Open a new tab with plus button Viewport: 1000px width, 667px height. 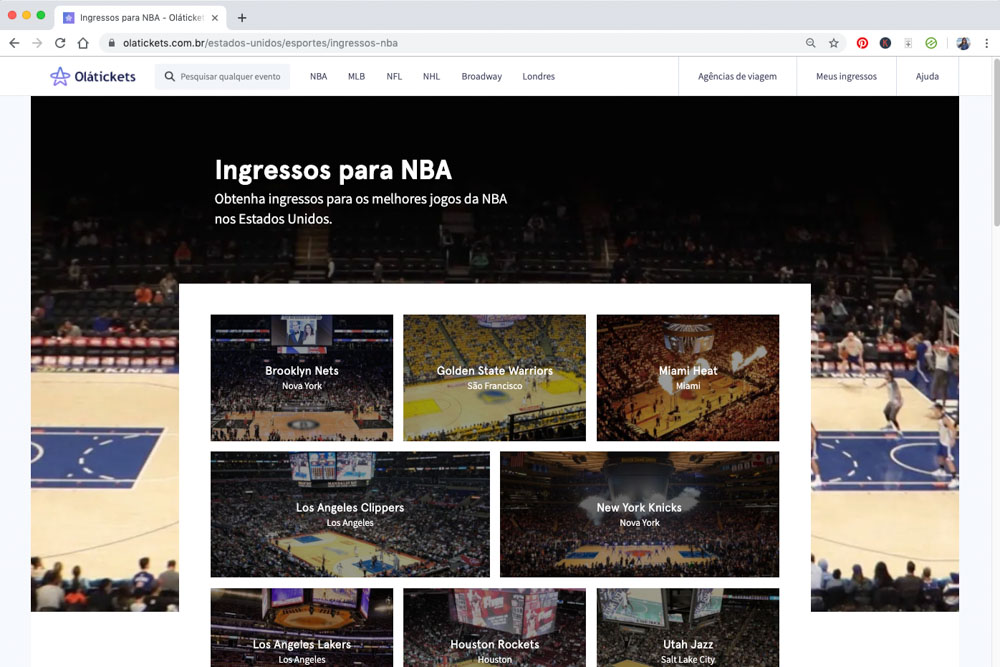242,18
